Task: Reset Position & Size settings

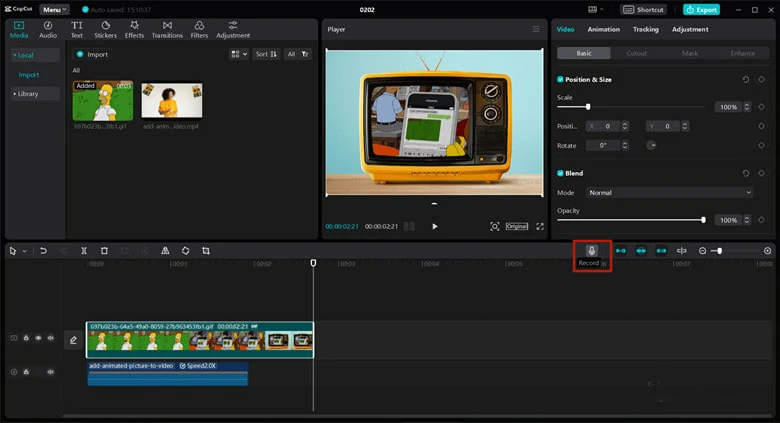Action: click(746, 80)
